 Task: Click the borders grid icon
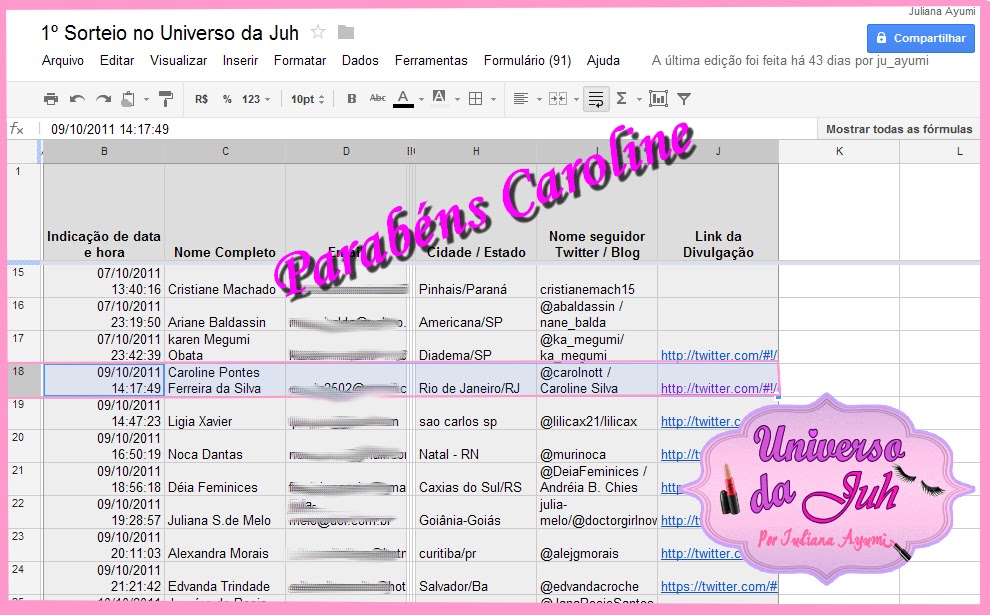(476, 99)
